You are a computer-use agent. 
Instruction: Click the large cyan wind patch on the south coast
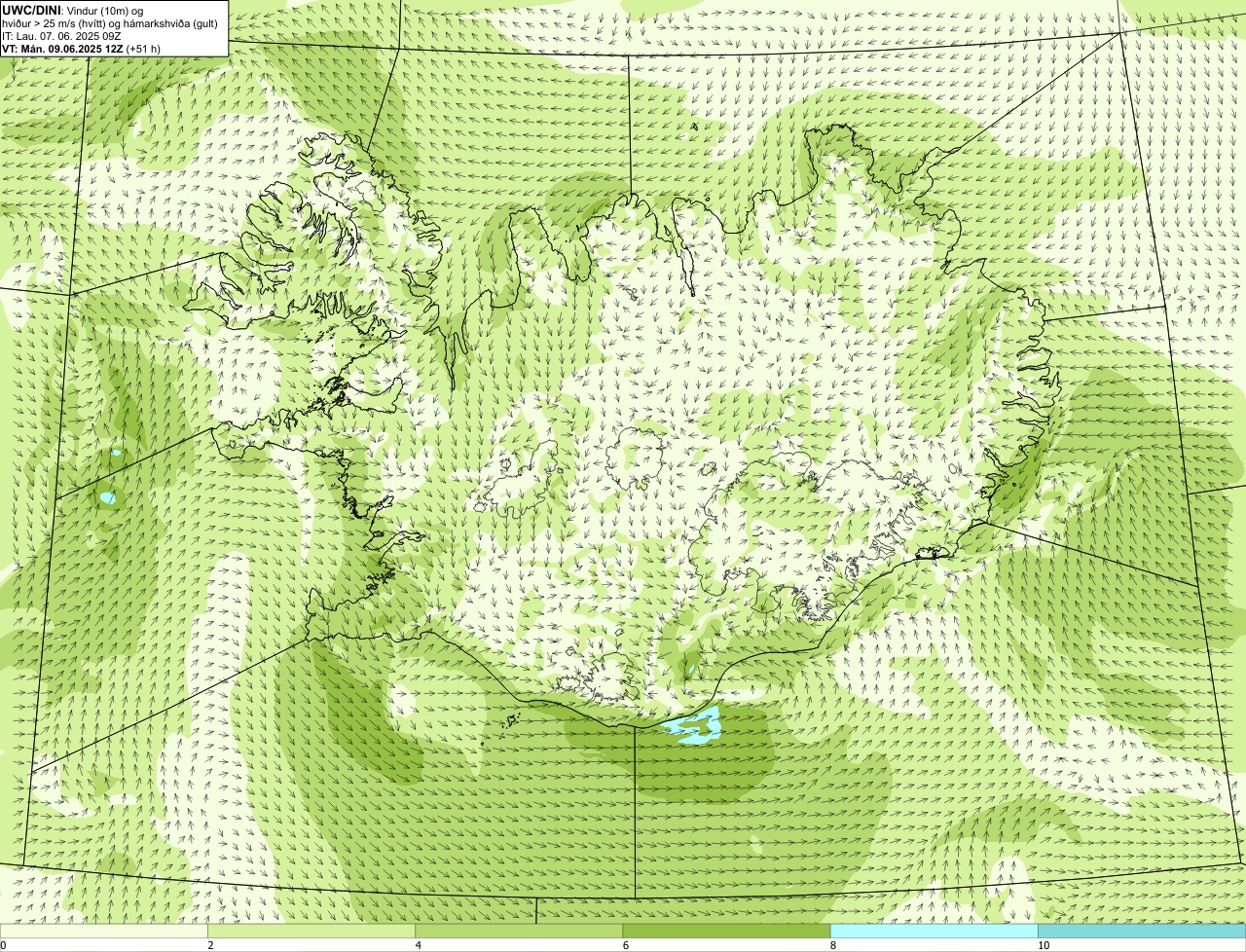[692, 726]
